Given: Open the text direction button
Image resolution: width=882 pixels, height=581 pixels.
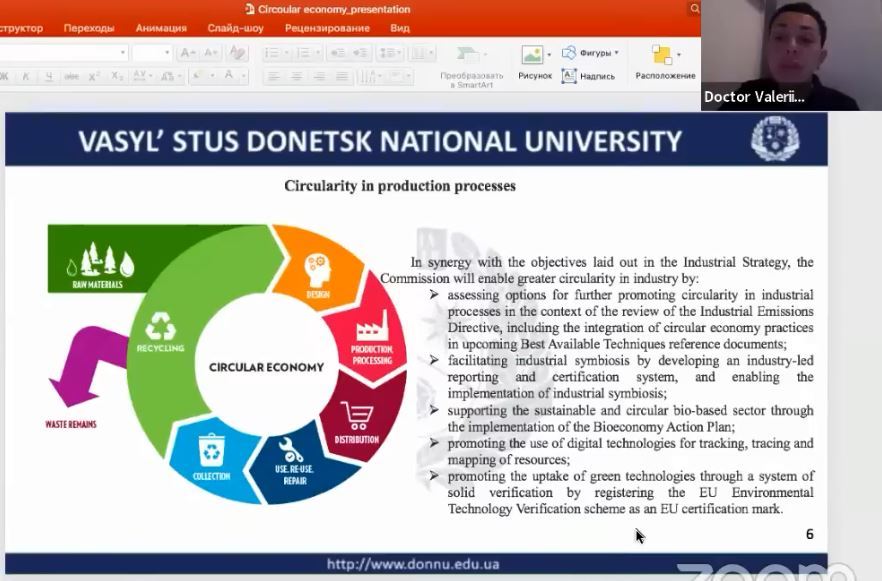Looking at the screenshot, I should click(x=367, y=76).
